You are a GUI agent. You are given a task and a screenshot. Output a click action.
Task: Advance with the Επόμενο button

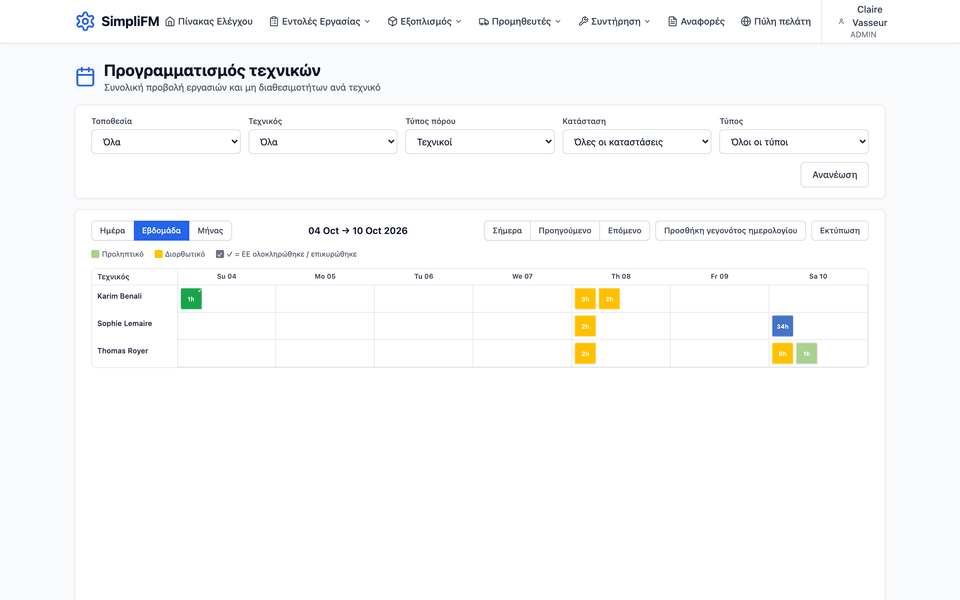tap(624, 231)
